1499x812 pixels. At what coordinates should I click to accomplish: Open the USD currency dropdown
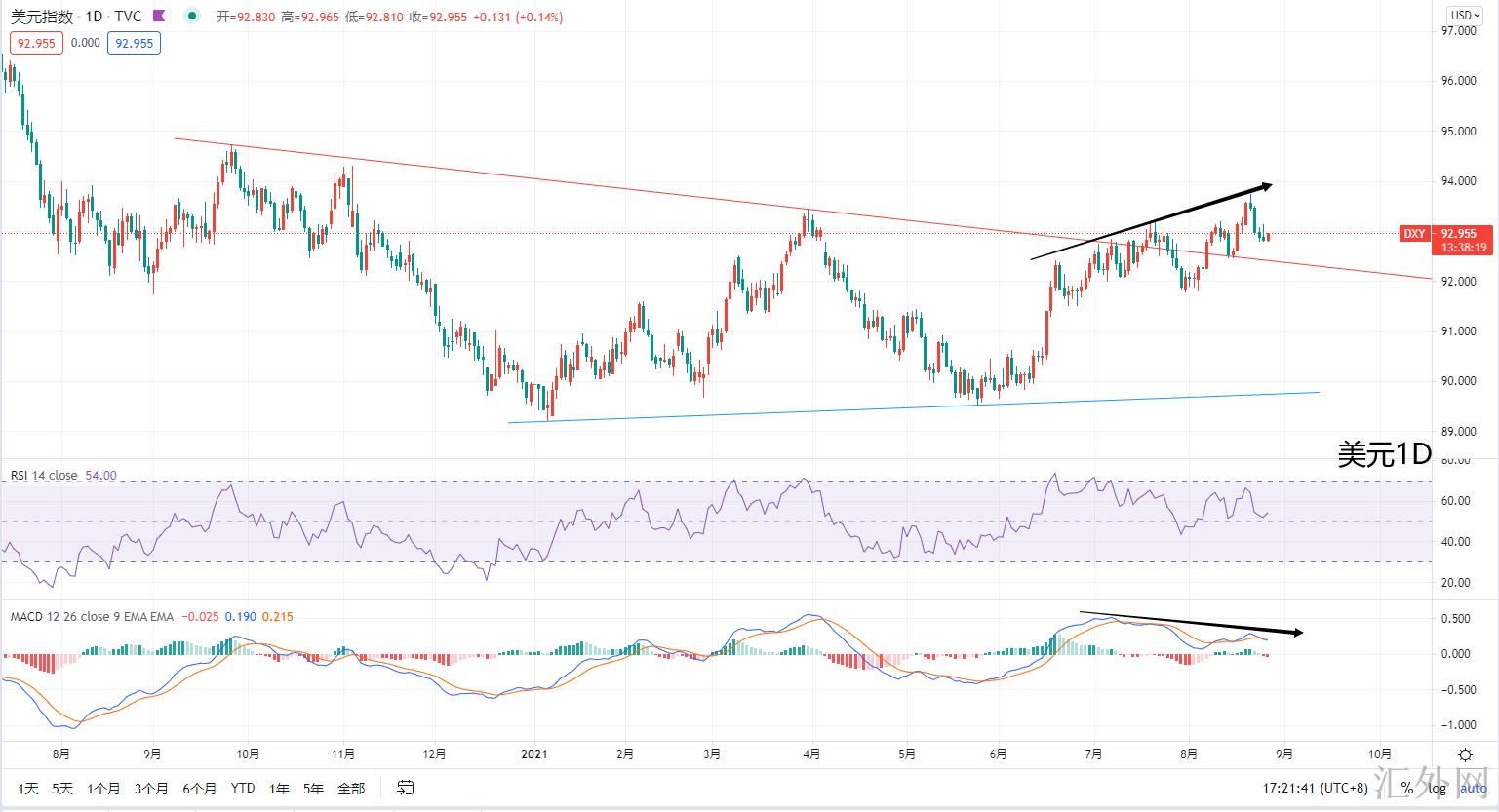(x=1461, y=15)
